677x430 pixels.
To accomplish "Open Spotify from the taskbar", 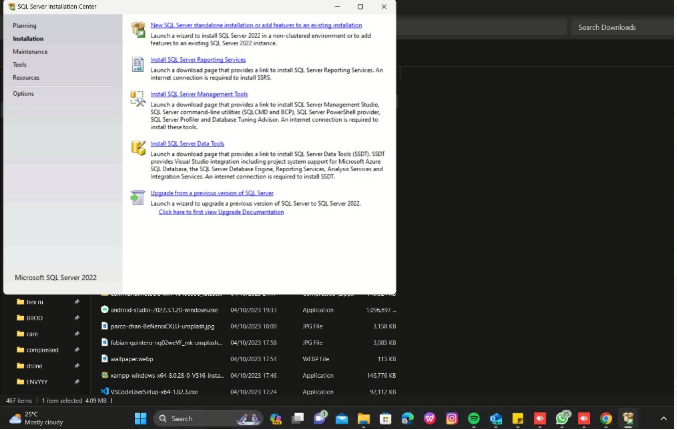I will point(473,418).
